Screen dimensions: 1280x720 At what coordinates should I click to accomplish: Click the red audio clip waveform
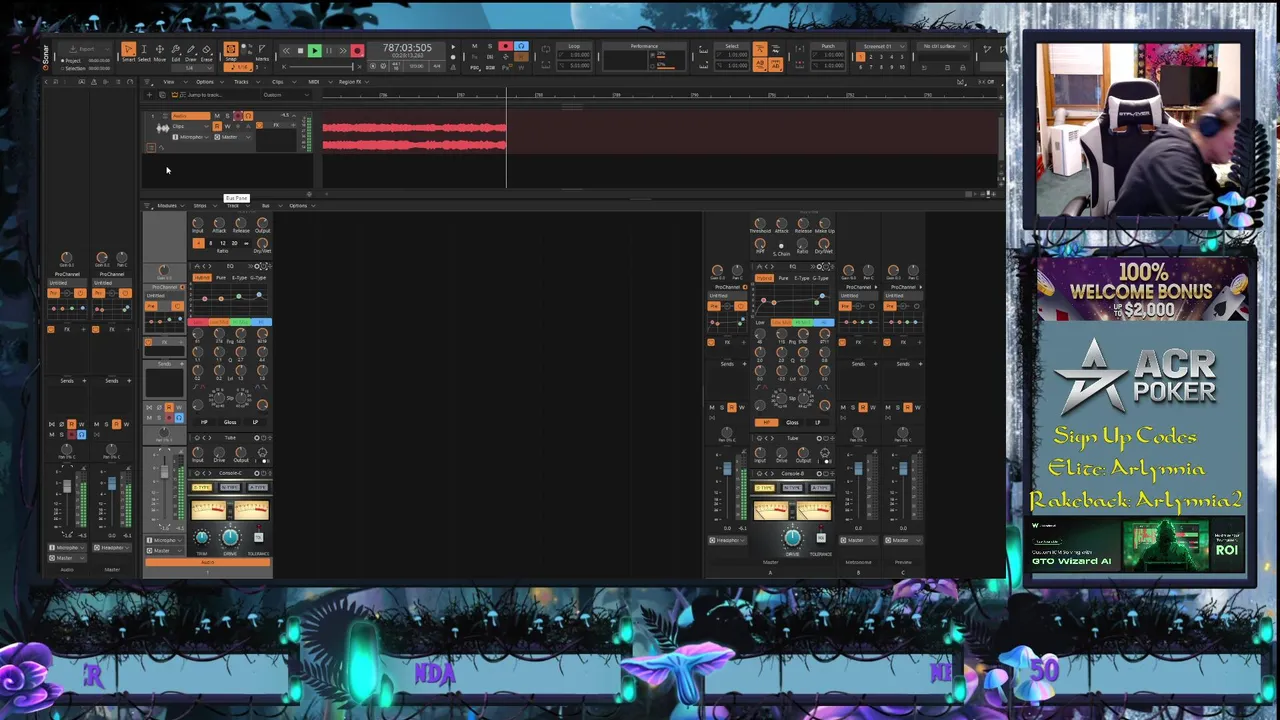(x=414, y=136)
